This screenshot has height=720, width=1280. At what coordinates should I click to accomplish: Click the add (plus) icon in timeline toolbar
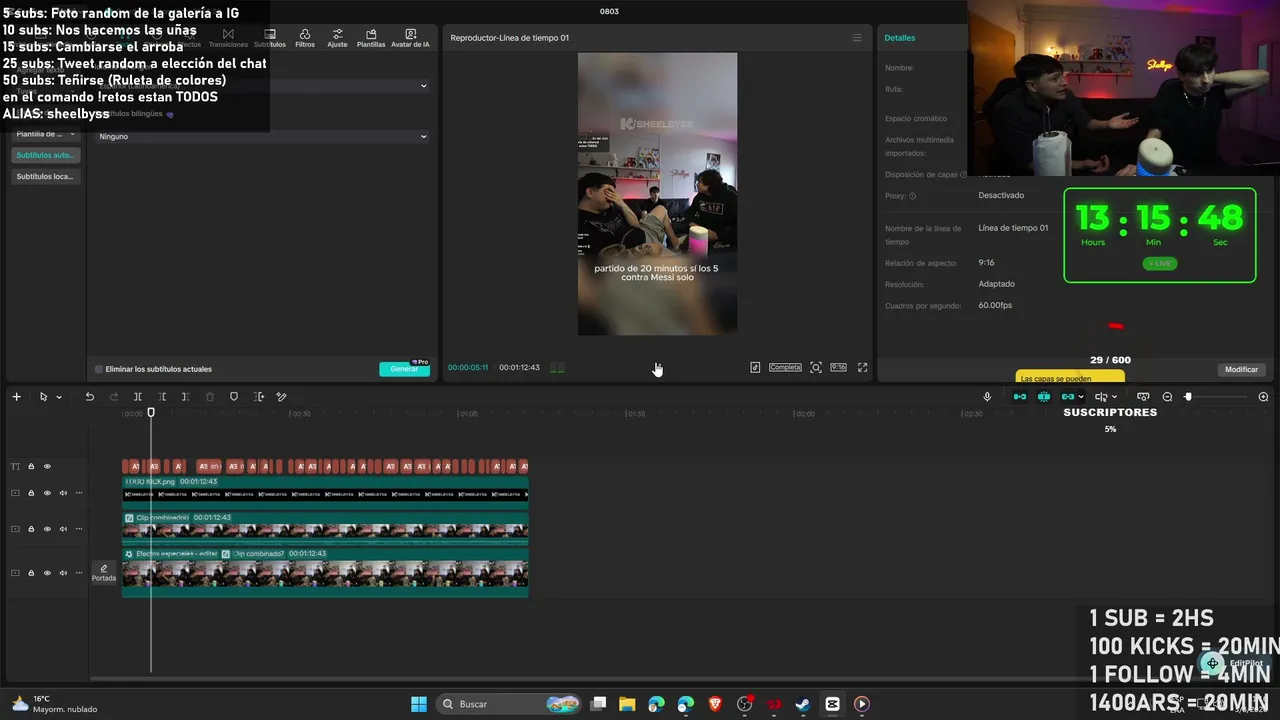point(16,397)
